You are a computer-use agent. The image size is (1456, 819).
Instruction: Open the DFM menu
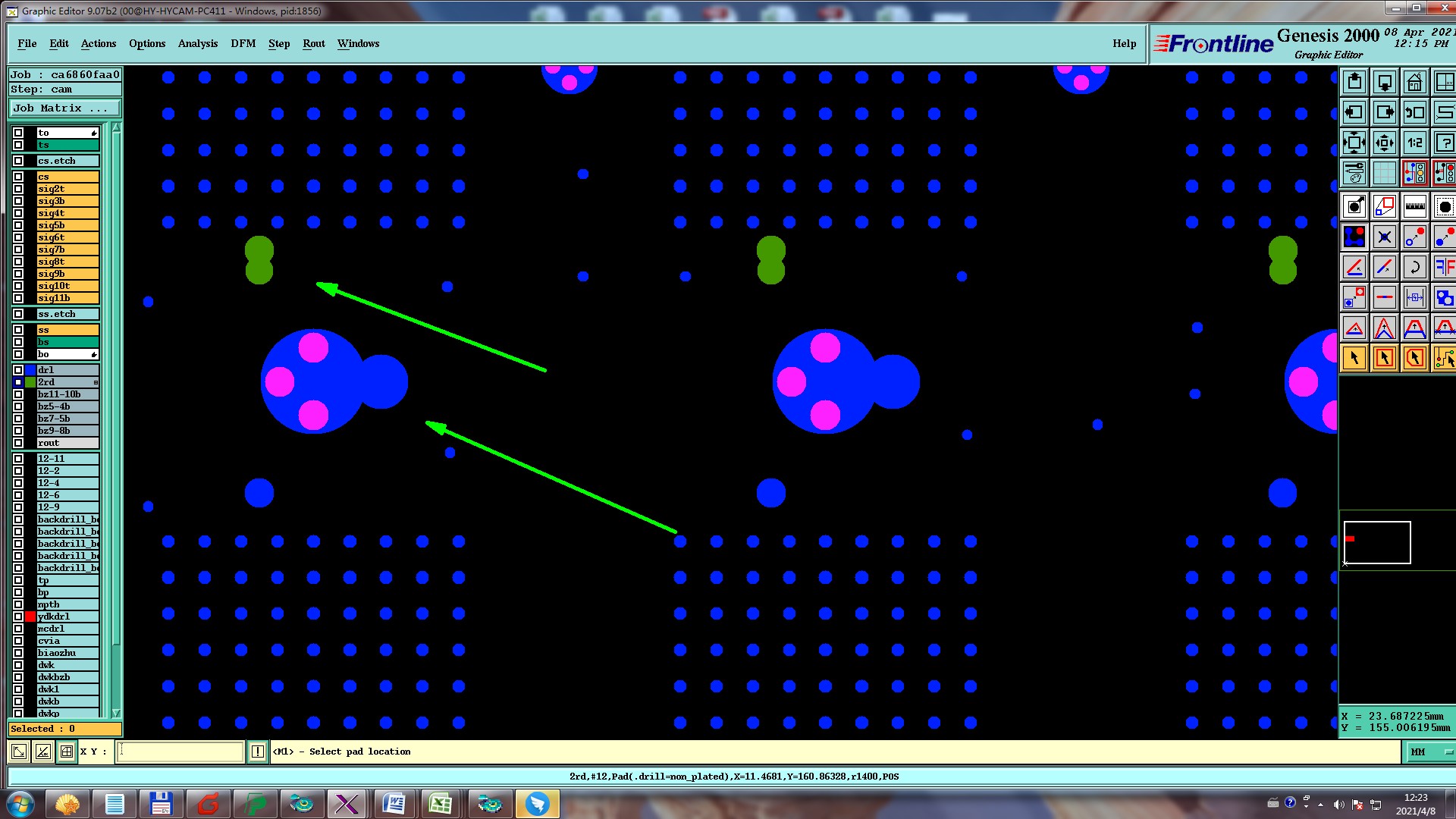click(x=243, y=43)
